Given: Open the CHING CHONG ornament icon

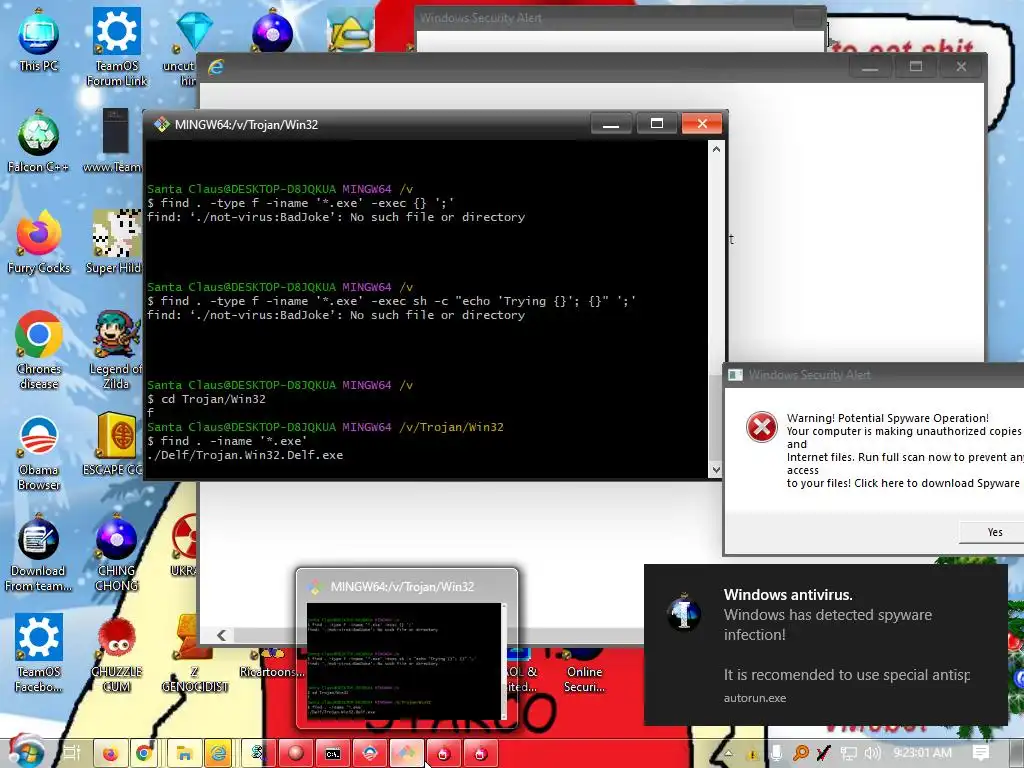Looking at the screenshot, I should coord(117,553).
